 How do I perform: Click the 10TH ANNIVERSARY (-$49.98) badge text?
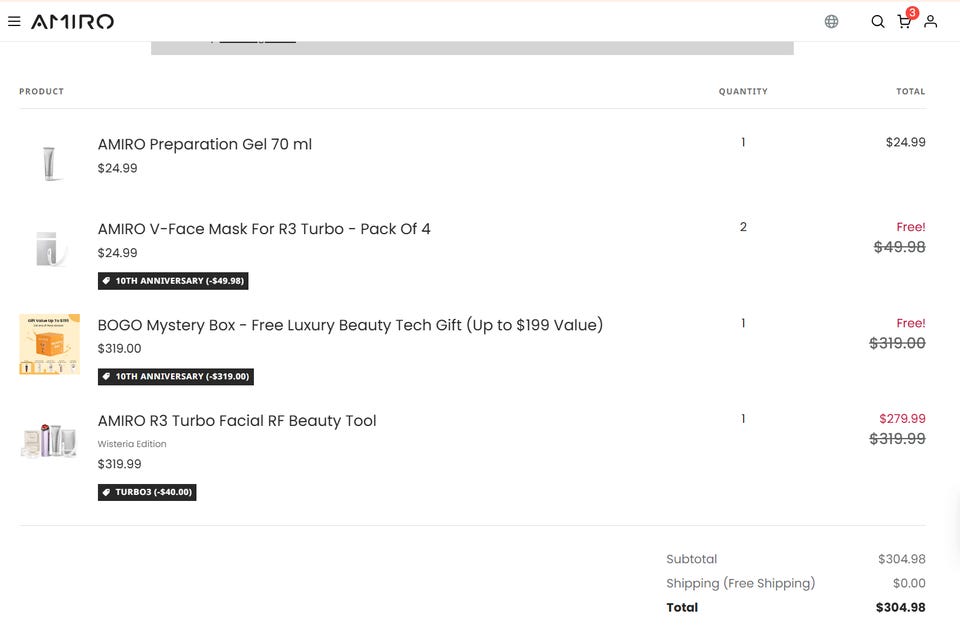(x=180, y=281)
